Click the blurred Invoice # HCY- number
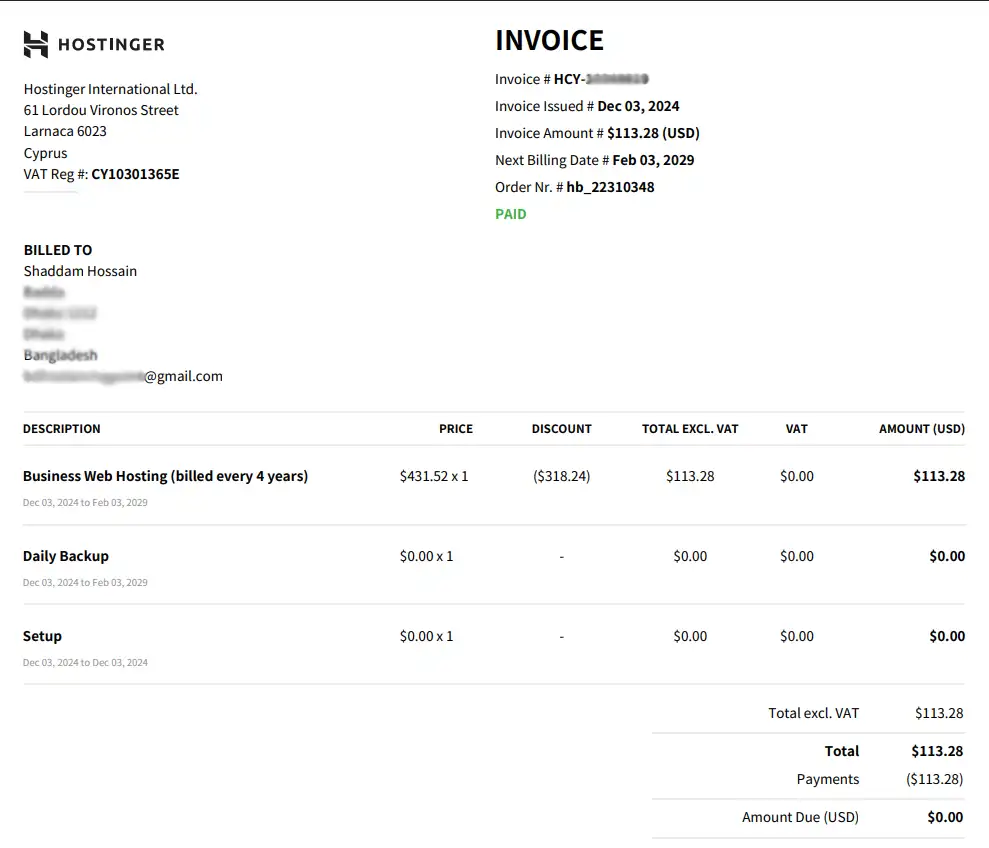 (601, 79)
